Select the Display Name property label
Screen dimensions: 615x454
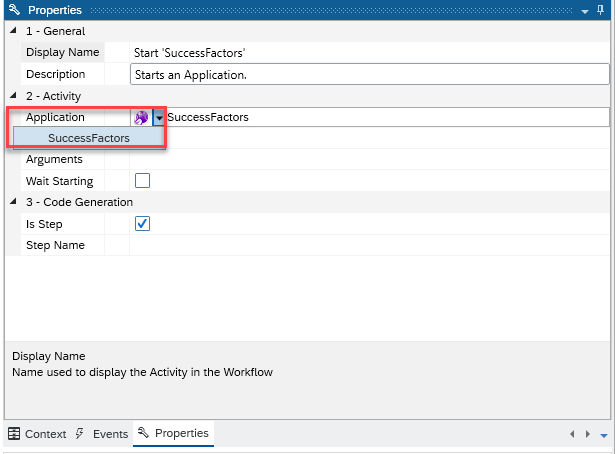(x=62, y=52)
